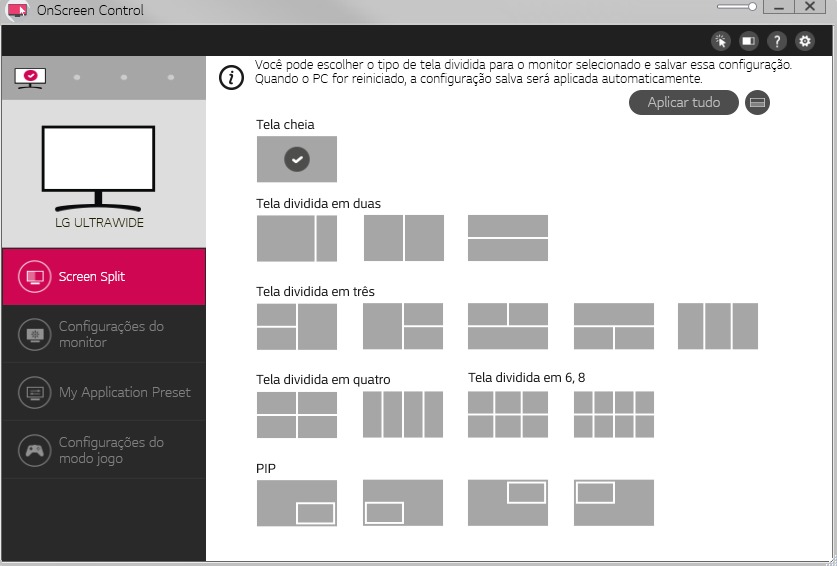837x566 pixels.
Task: Click the Aplicar tudo button
Action: coord(684,103)
